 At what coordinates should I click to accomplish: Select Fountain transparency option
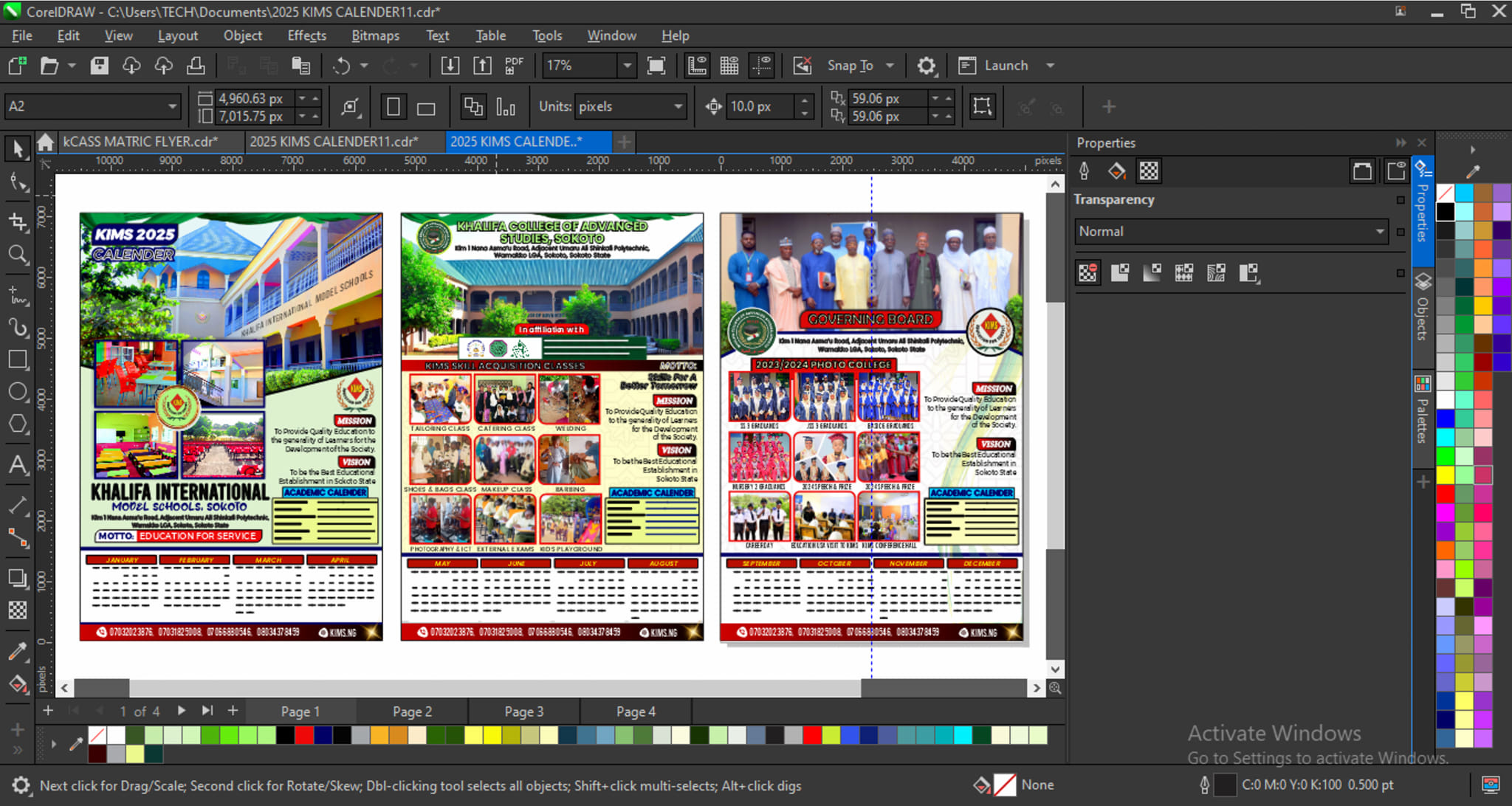[1152, 272]
